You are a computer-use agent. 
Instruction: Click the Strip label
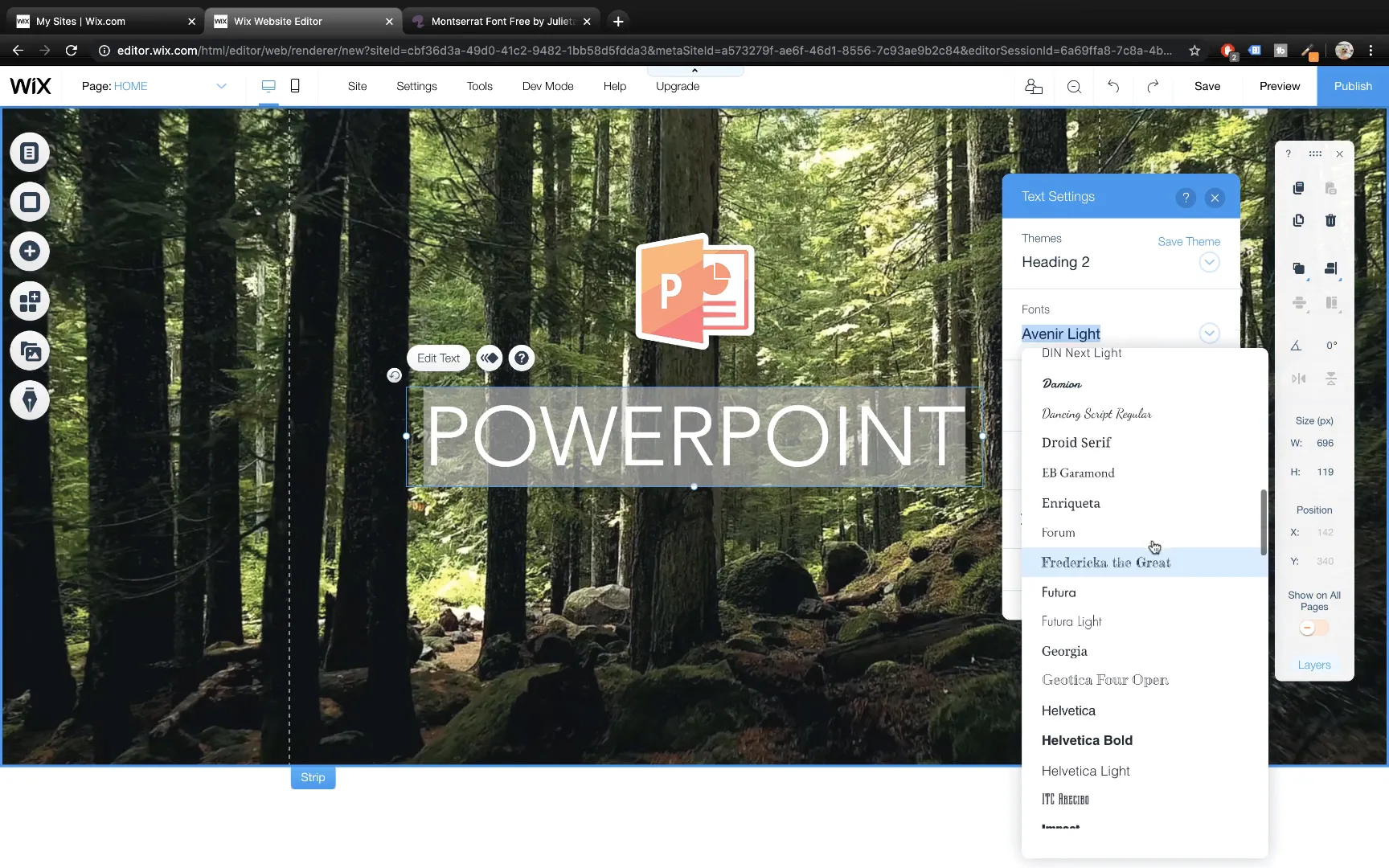tap(313, 777)
